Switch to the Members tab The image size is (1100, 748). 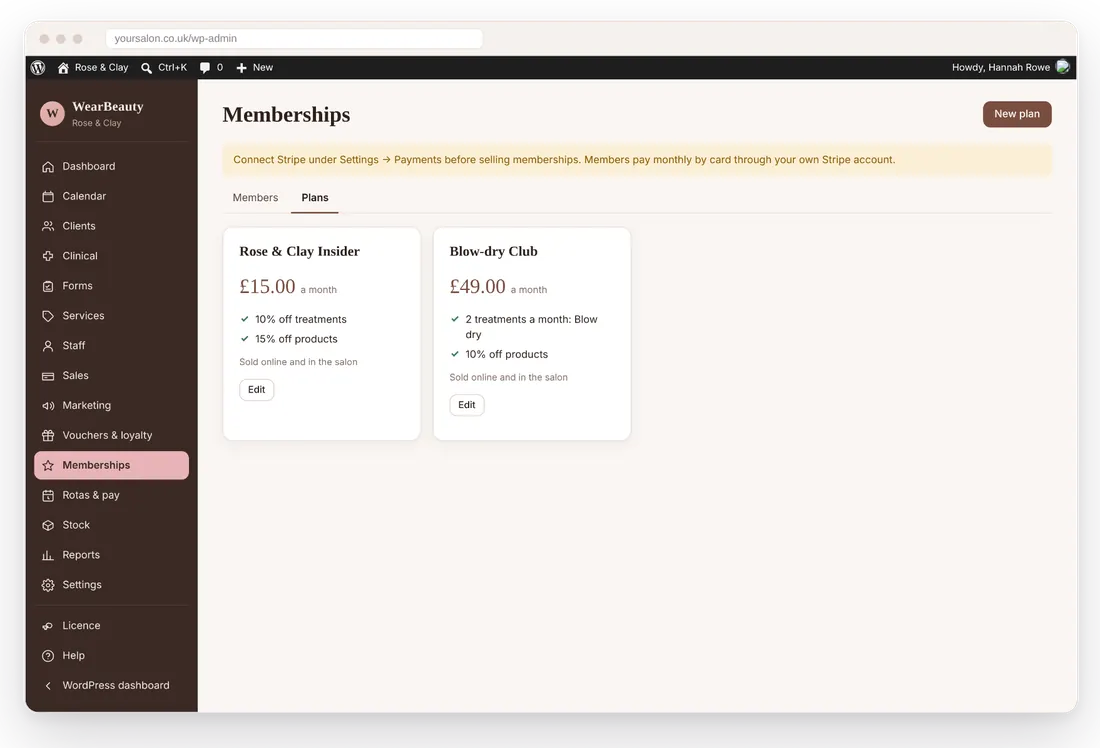click(x=255, y=198)
